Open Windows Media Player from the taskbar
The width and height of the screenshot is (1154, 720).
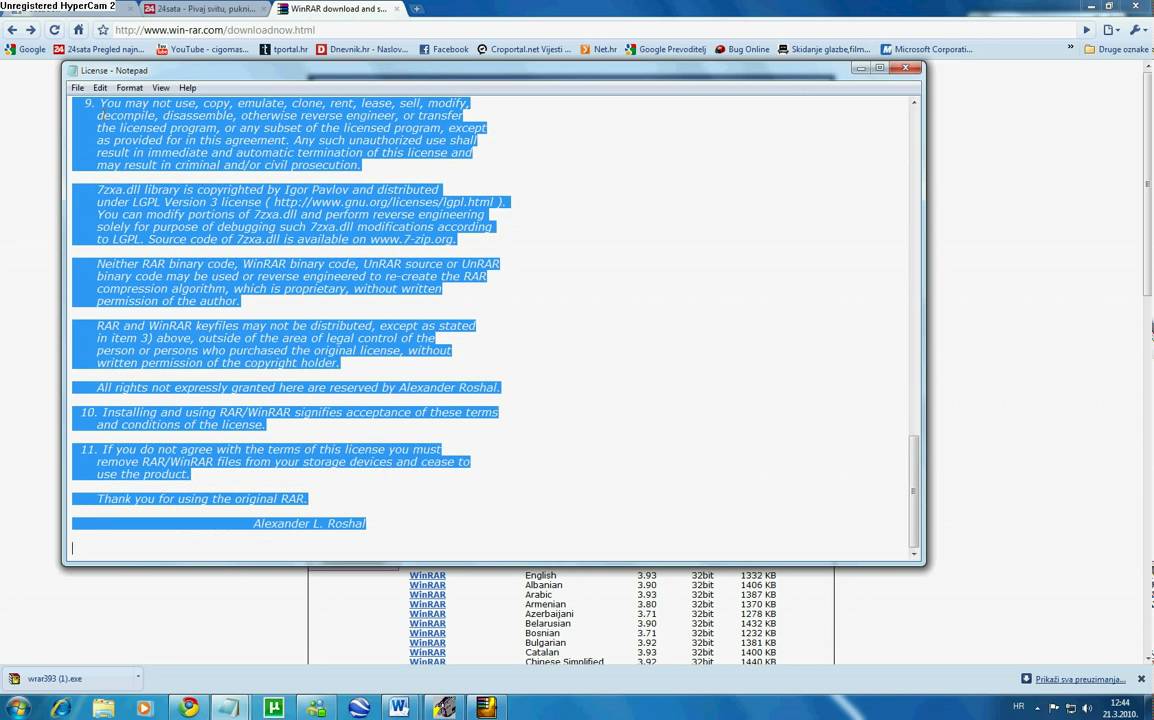click(144, 707)
